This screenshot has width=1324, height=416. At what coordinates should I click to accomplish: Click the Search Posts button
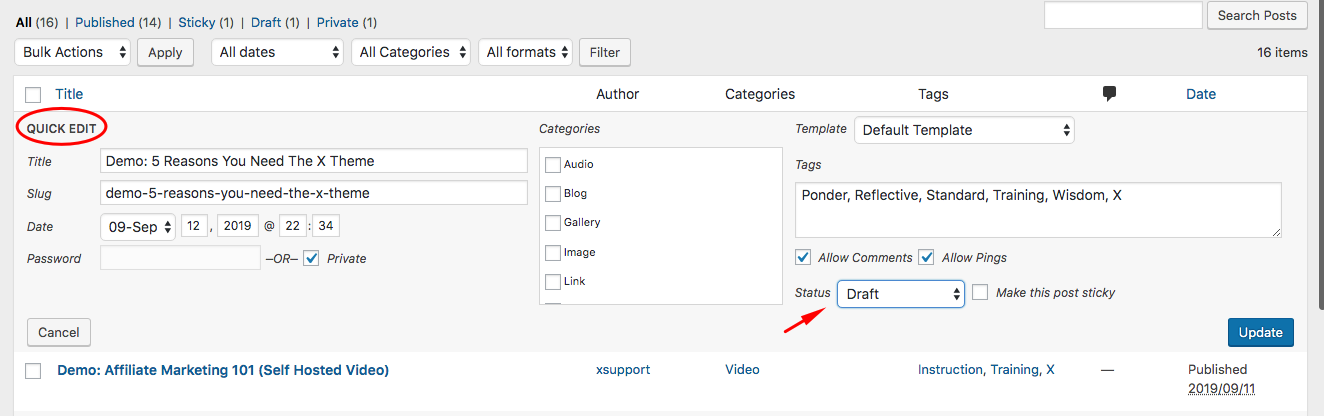(1258, 15)
